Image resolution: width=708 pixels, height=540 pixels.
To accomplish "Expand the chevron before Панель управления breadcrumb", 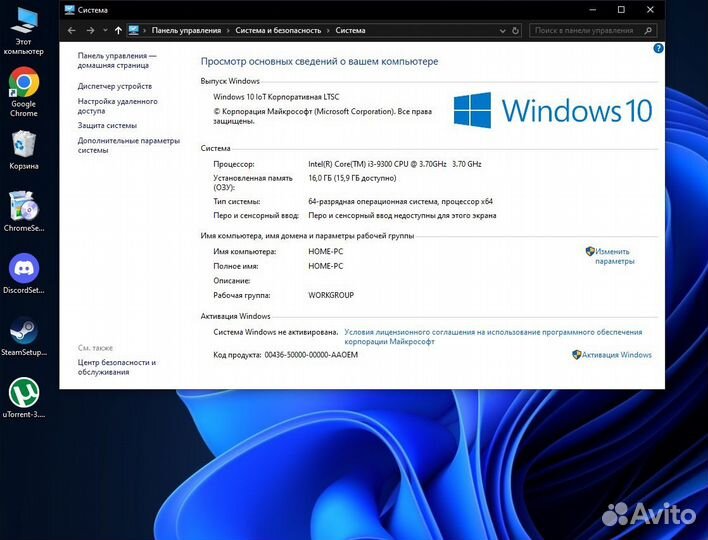I will 144,31.
